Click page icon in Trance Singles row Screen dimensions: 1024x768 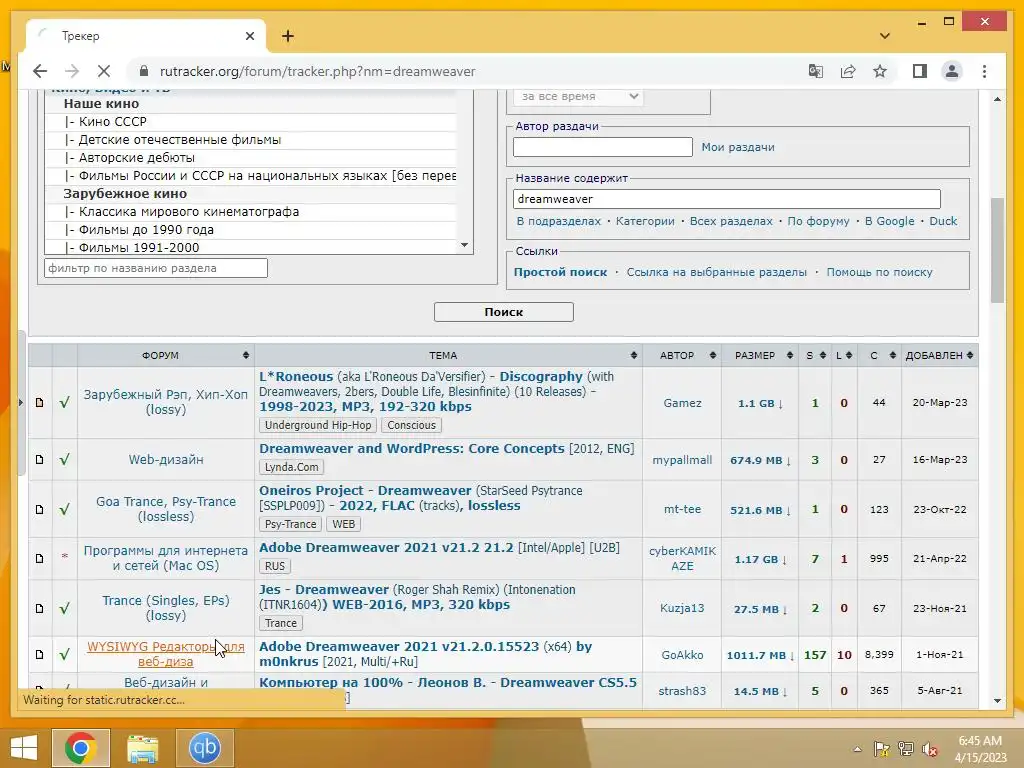coord(40,609)
